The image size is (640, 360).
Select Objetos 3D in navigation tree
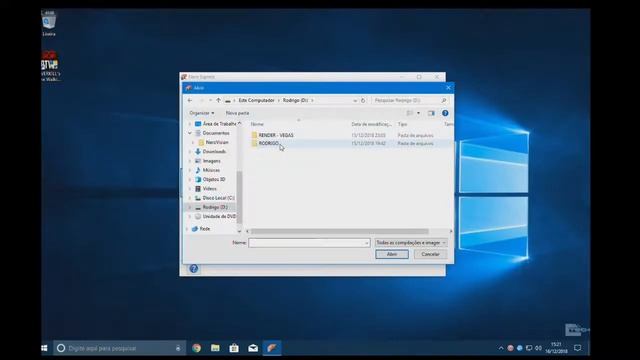[214, 179]
